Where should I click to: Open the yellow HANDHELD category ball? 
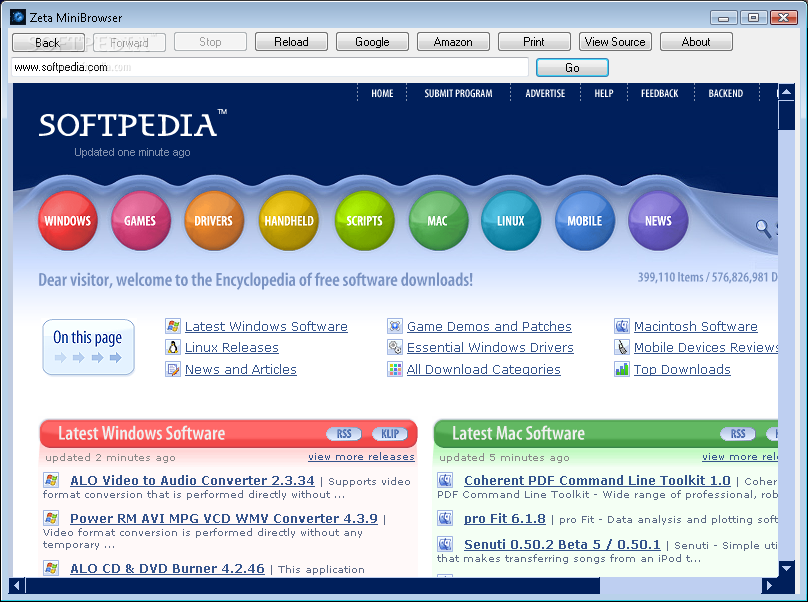click(x=289, y=221)
